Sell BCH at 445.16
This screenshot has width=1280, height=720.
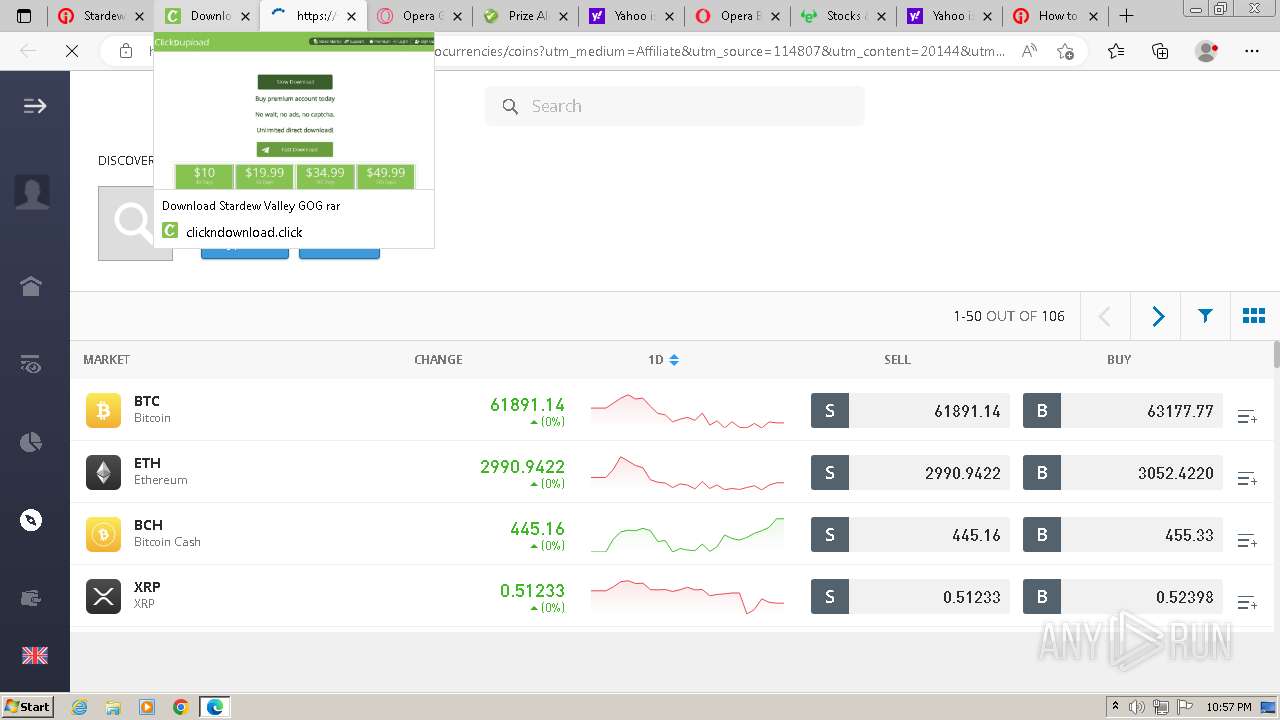(910, 534)
